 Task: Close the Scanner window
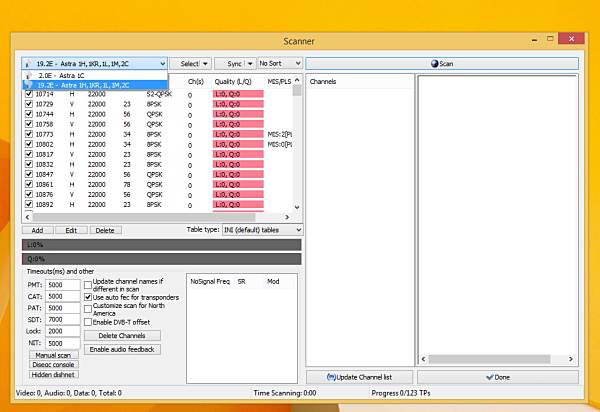click(571, 39)
